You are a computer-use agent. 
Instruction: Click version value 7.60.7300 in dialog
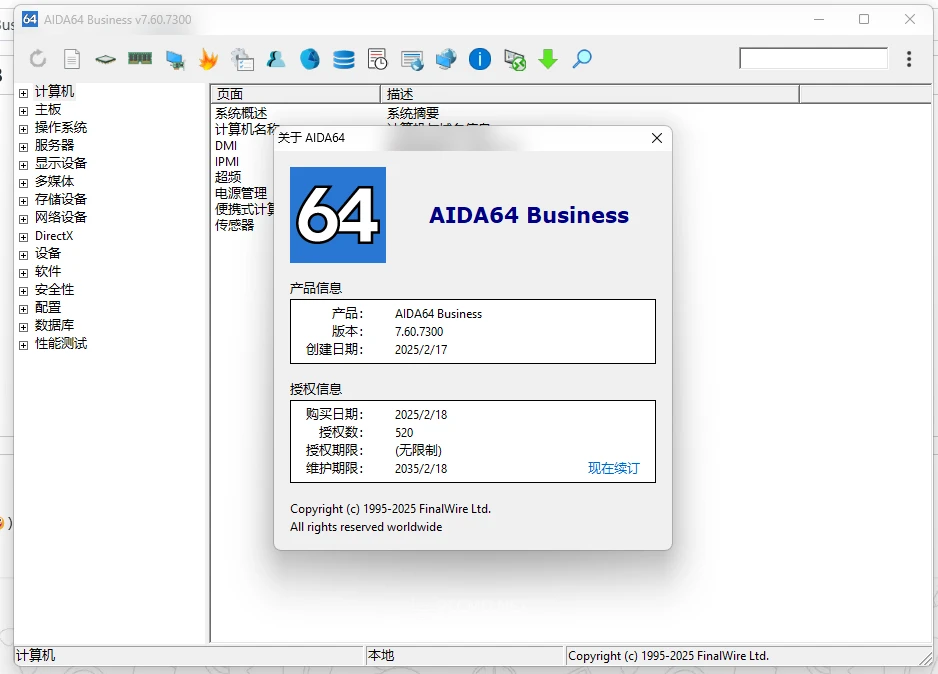click(x=419, y=331)
